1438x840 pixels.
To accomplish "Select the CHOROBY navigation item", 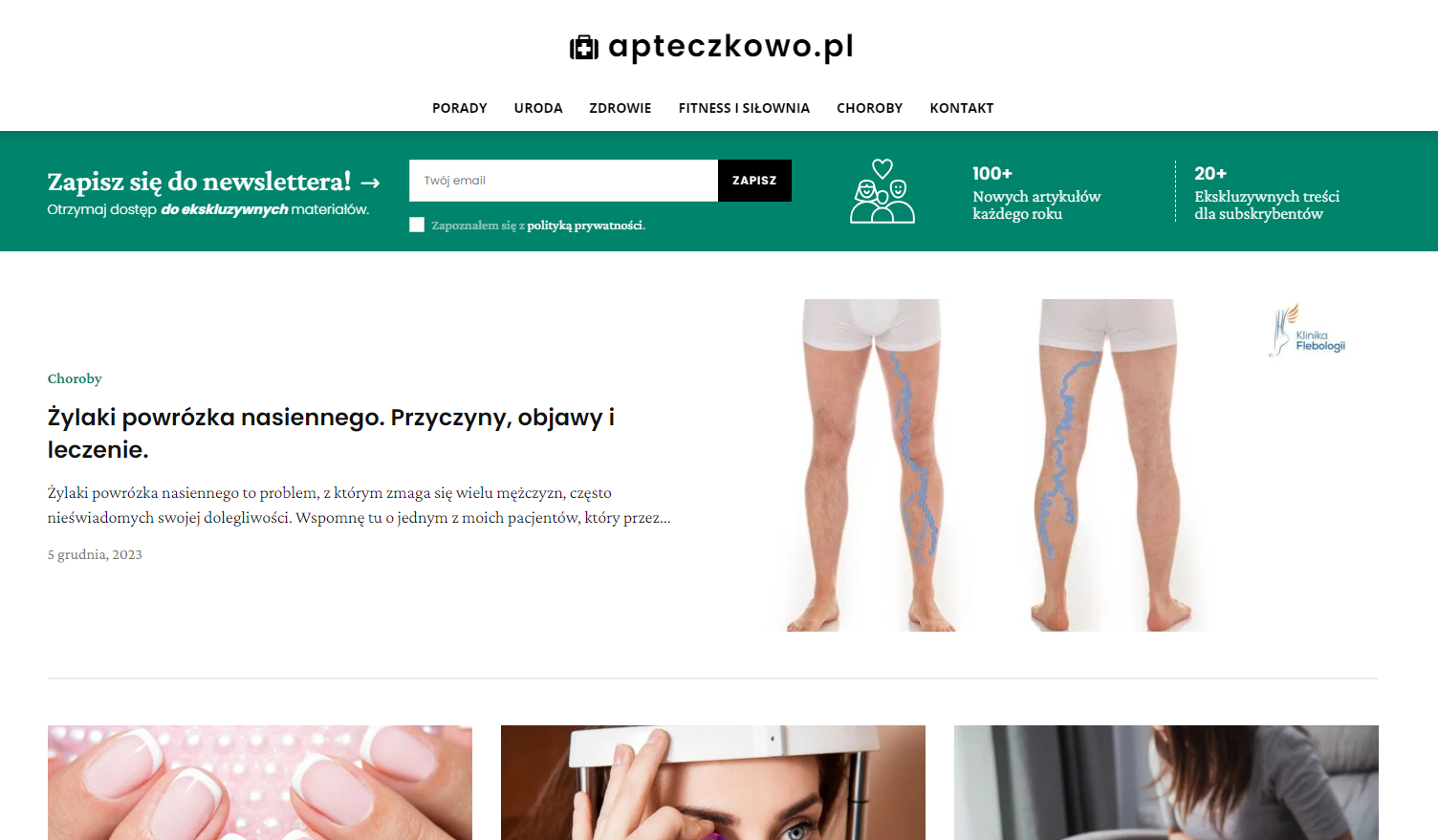I will click(870, 108).
